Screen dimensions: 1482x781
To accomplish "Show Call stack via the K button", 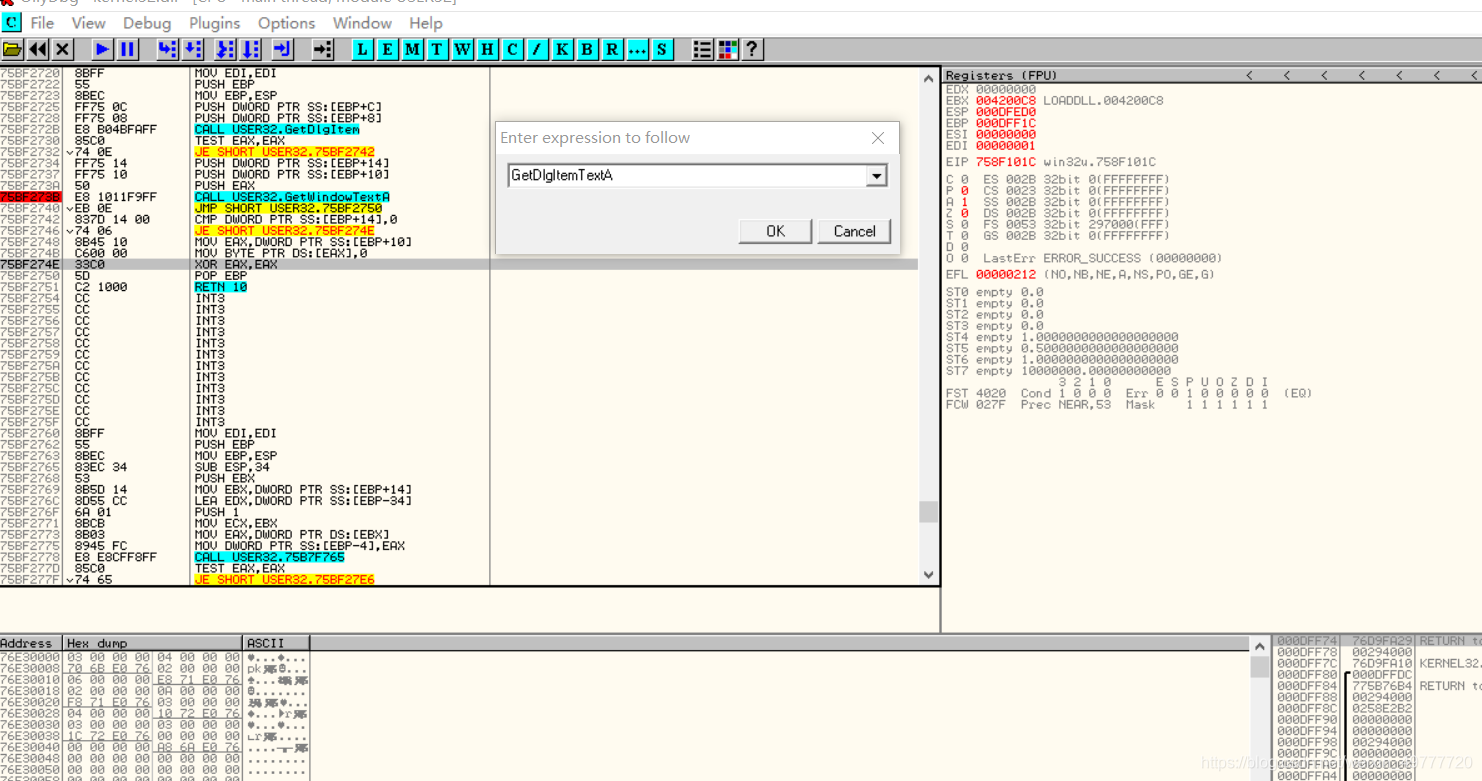I will click(562, 49).
